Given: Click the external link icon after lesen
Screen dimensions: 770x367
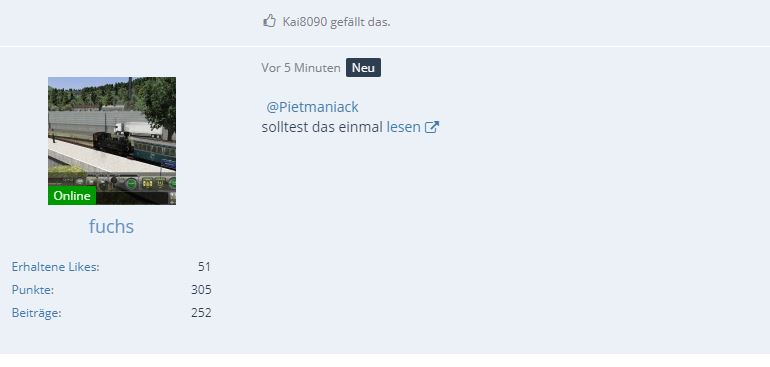Looking at the screenshot, I should coord(432,127).
